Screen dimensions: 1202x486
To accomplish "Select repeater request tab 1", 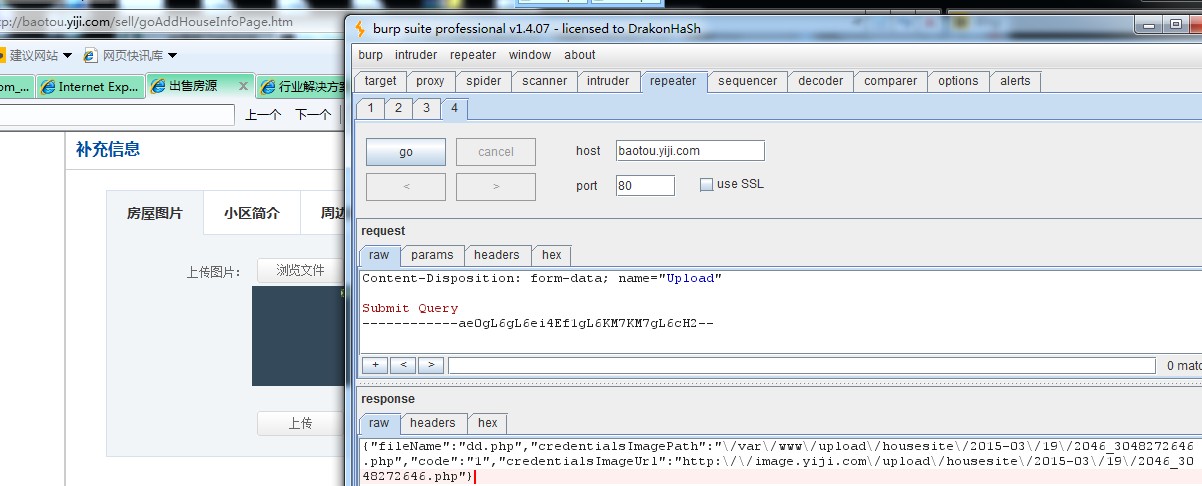I will pos(370,108).
